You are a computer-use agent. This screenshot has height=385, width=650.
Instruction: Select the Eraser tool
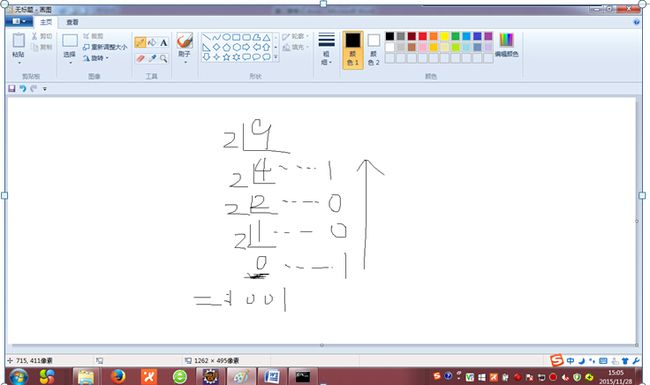click(140, 58)
